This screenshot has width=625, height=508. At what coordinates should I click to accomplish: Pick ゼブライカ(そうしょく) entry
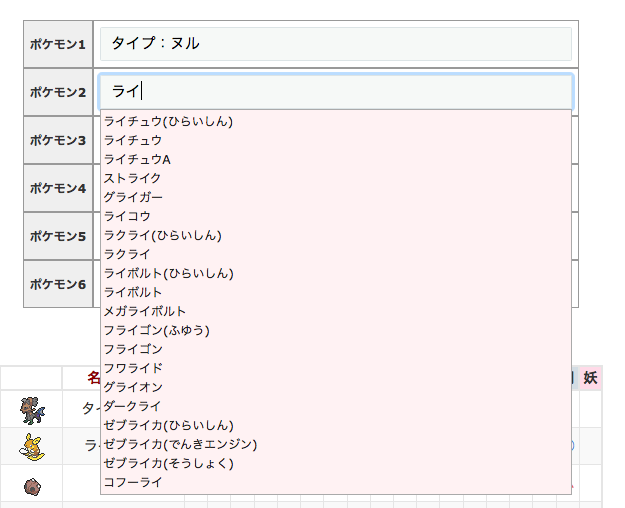(x=336, y=463)
